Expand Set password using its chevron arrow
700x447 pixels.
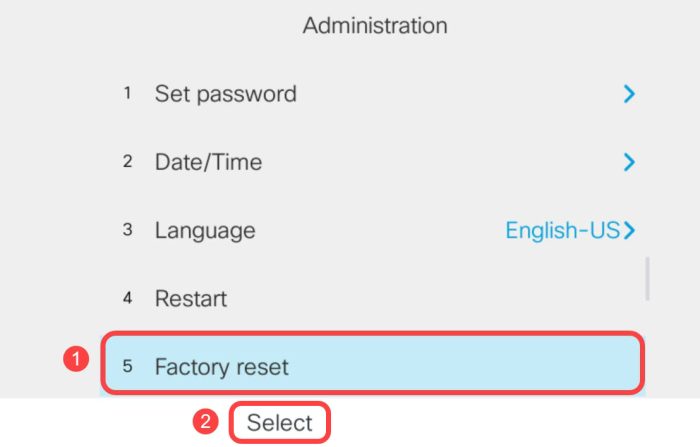(x=629, y=94)
